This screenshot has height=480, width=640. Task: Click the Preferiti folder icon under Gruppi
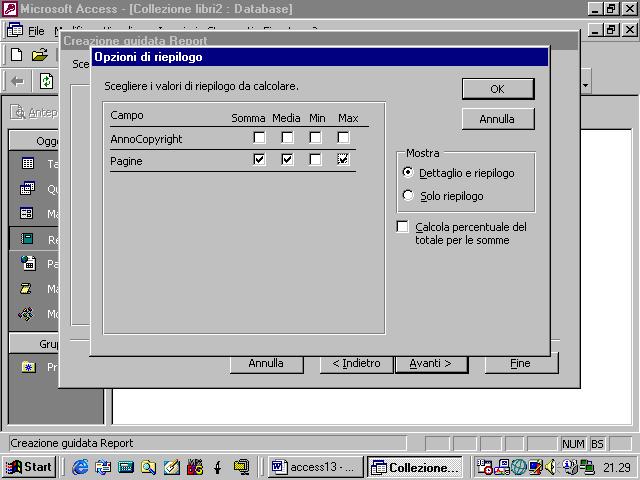29,367
